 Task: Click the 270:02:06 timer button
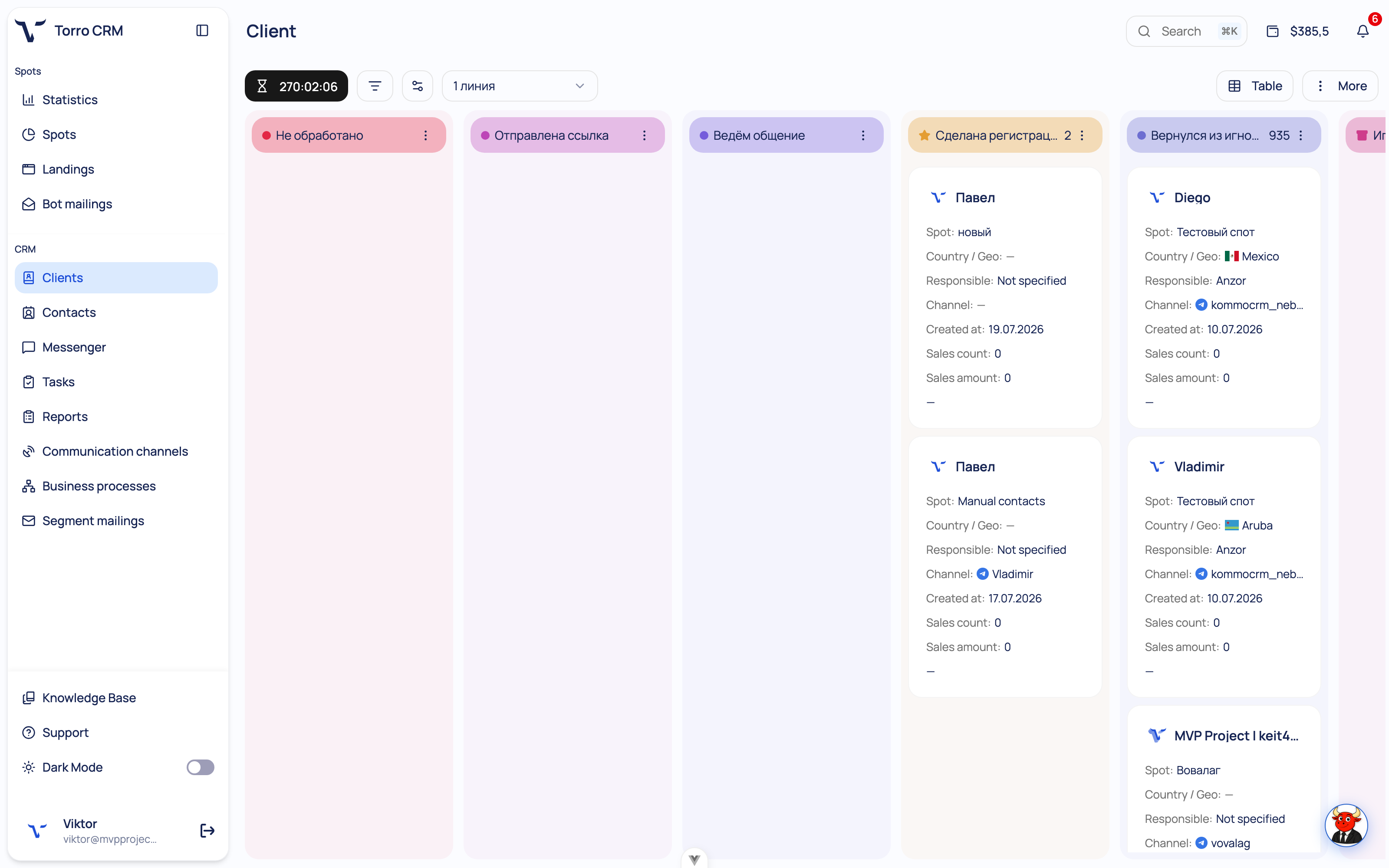click(x=296, y=86)
